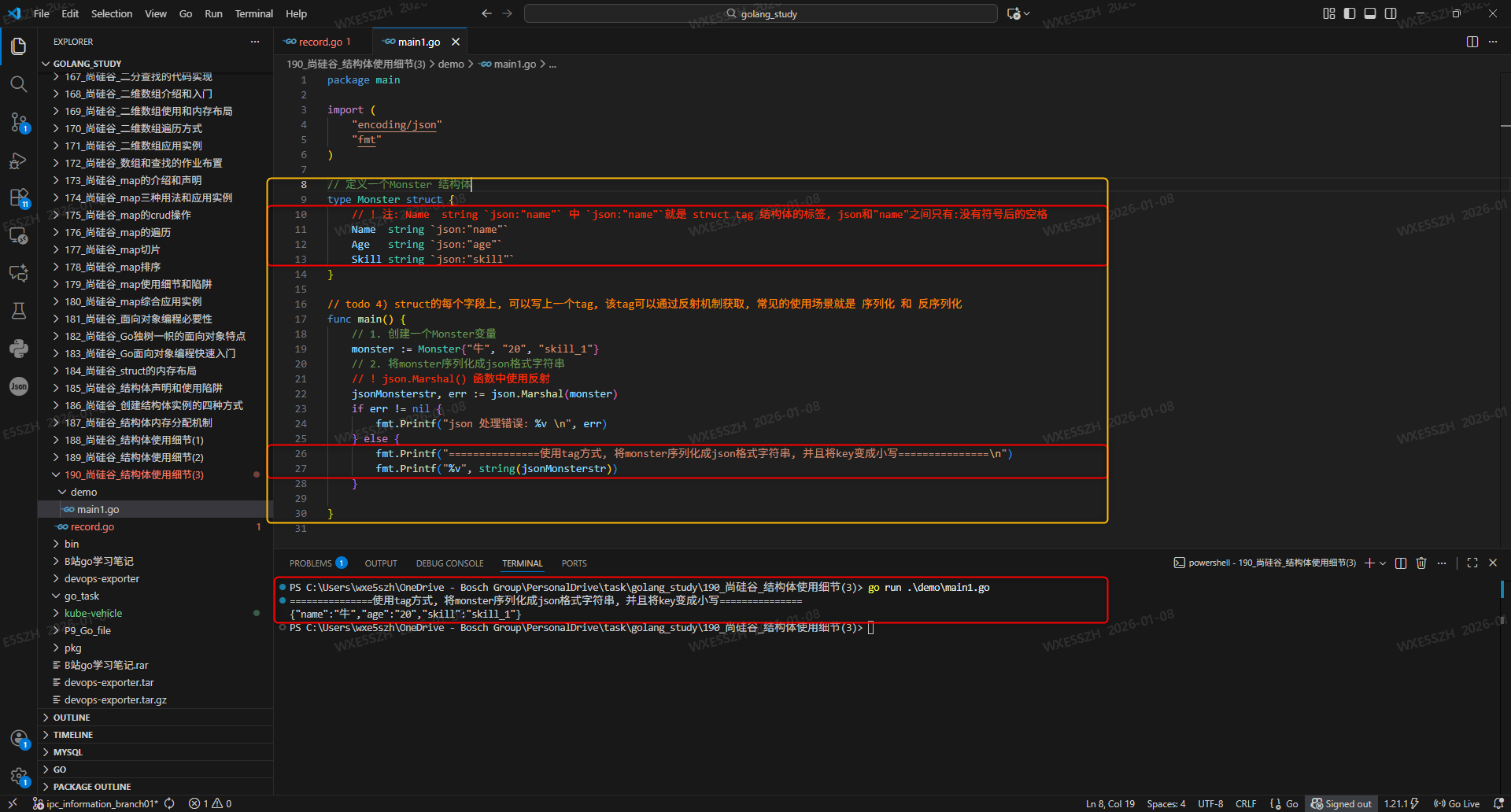
Task: Go back with navigation arrow
Action: (486, 13)
